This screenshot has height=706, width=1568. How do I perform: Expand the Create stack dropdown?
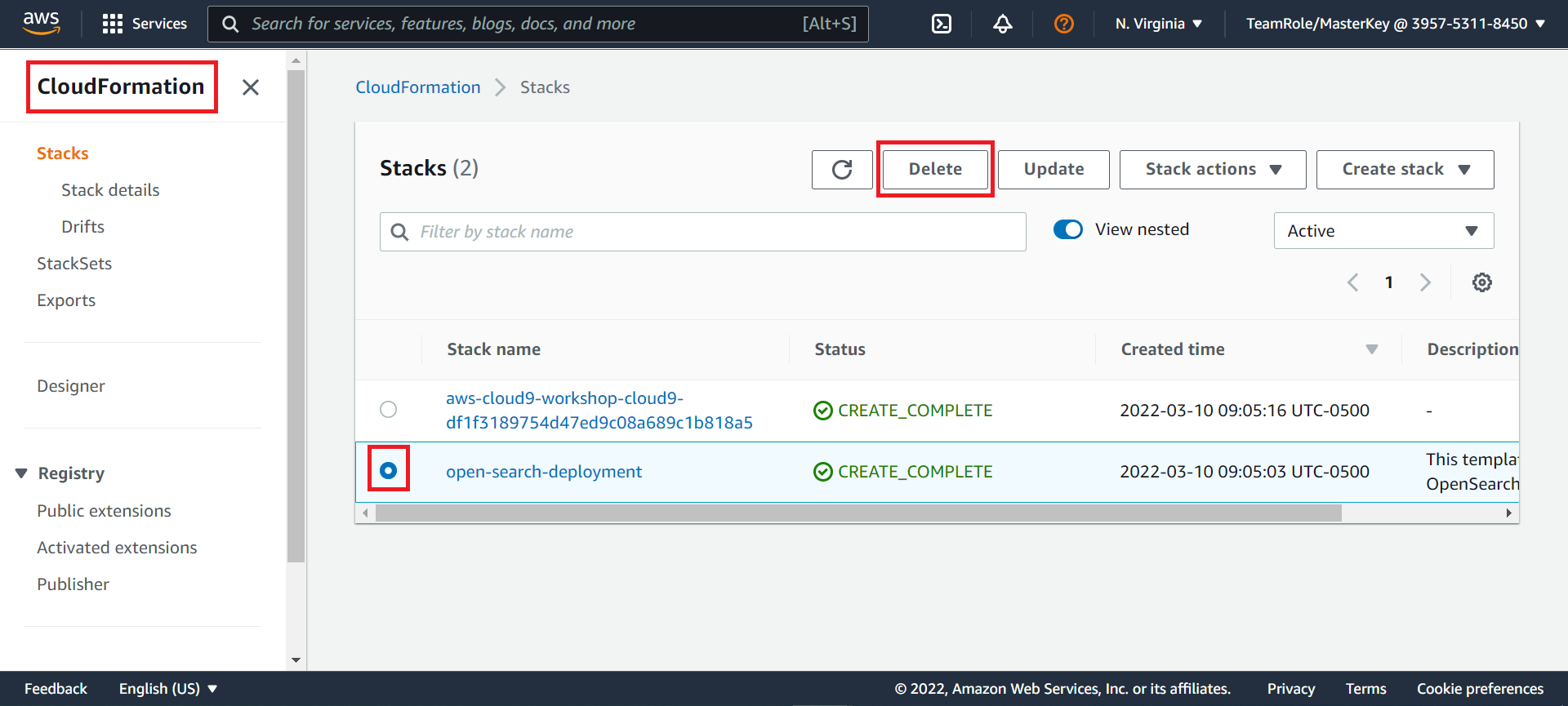pyautogui.click(x=1405, y=169)
